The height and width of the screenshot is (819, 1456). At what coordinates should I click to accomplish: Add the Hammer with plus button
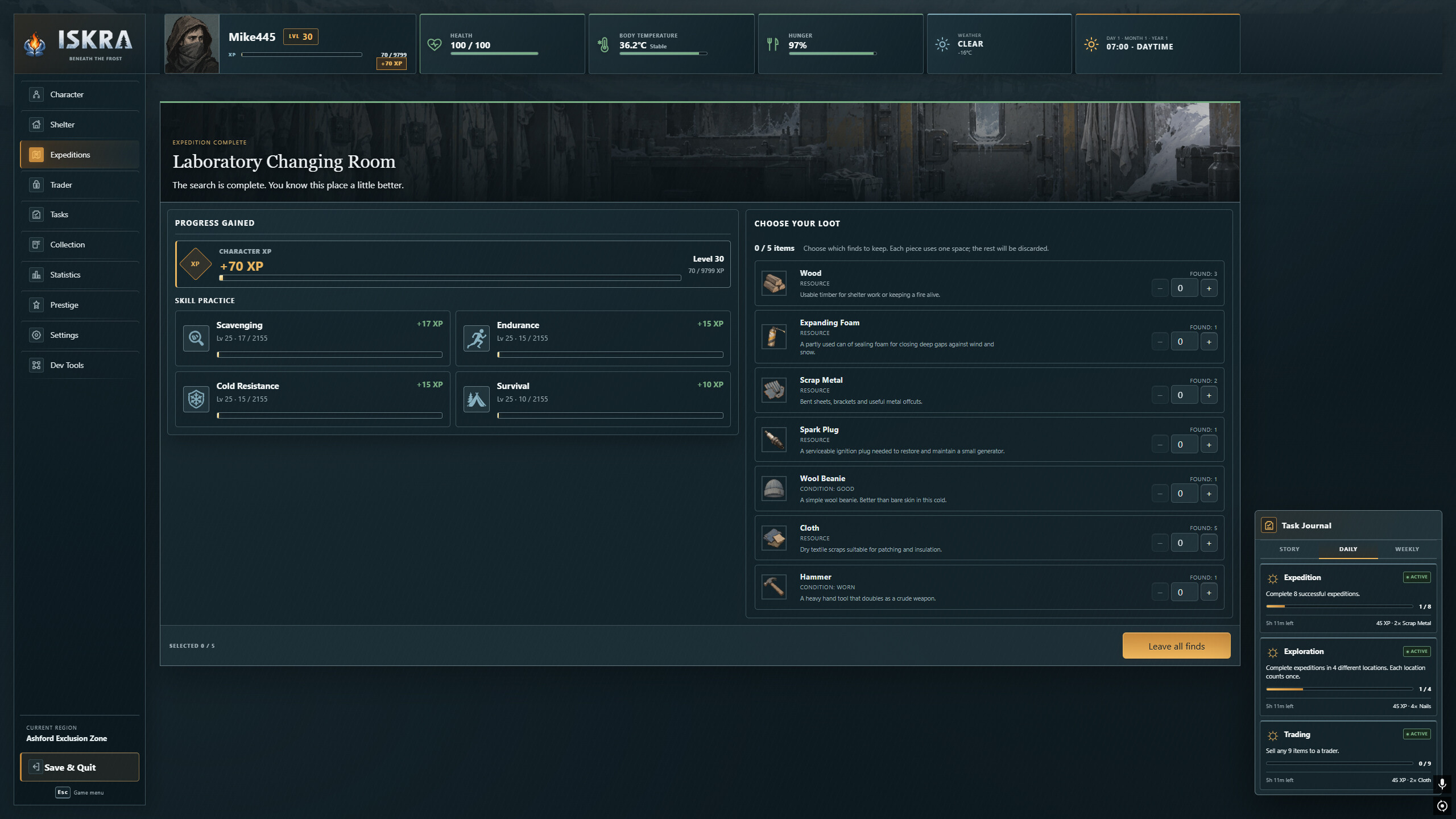(1209, 593)
